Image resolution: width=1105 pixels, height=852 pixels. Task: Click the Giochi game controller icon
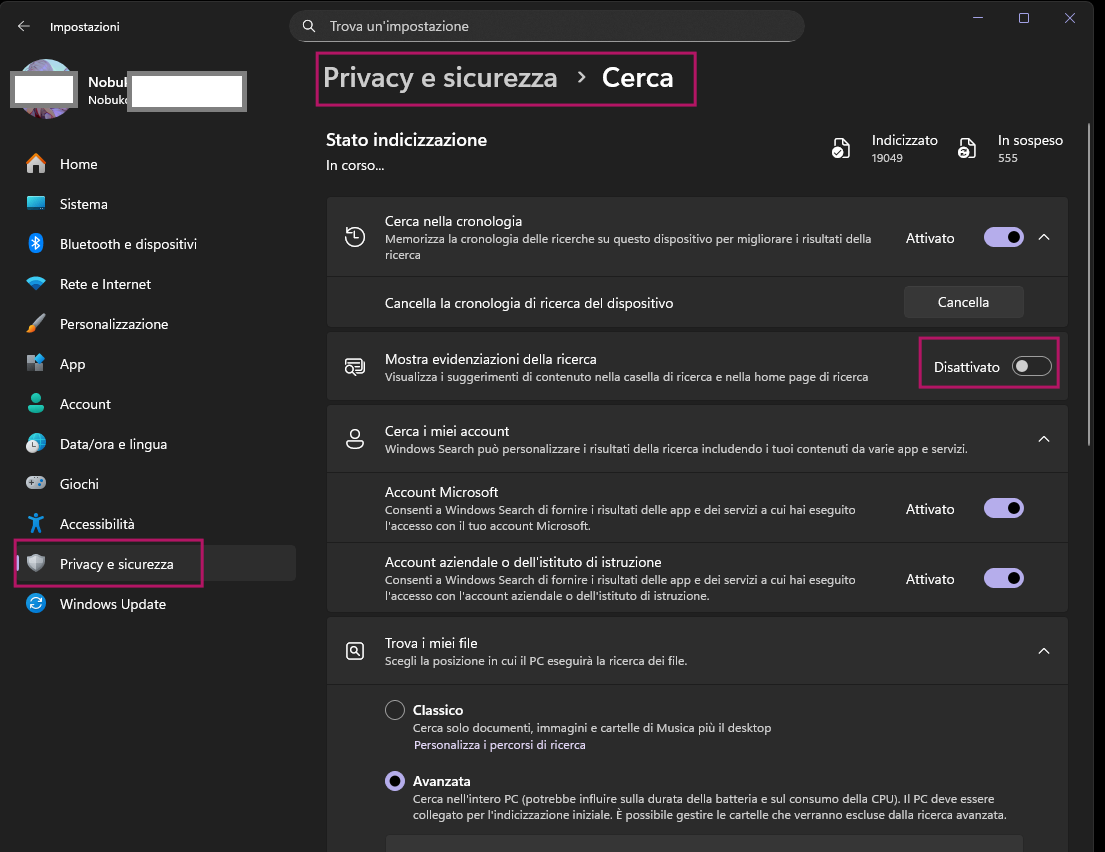[x=36, y=483]
